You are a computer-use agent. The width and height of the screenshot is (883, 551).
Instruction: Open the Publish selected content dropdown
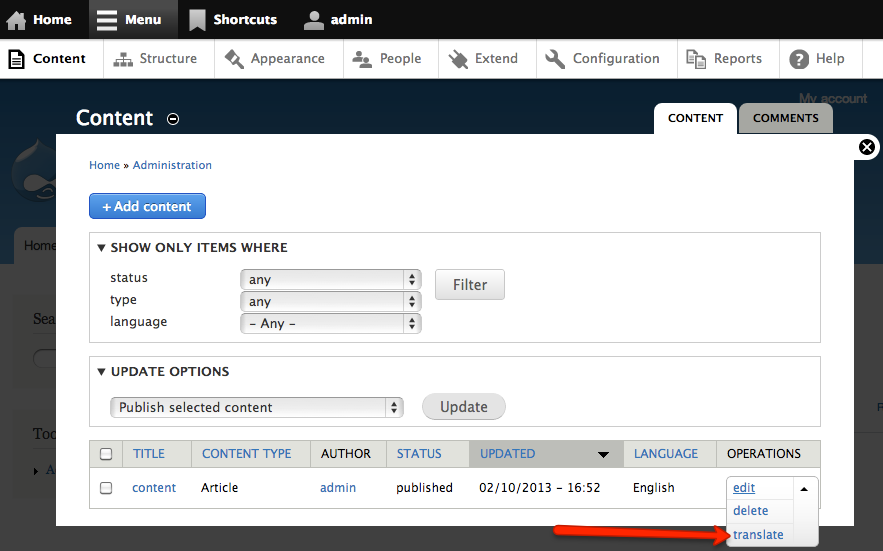(x=257, y=407)
